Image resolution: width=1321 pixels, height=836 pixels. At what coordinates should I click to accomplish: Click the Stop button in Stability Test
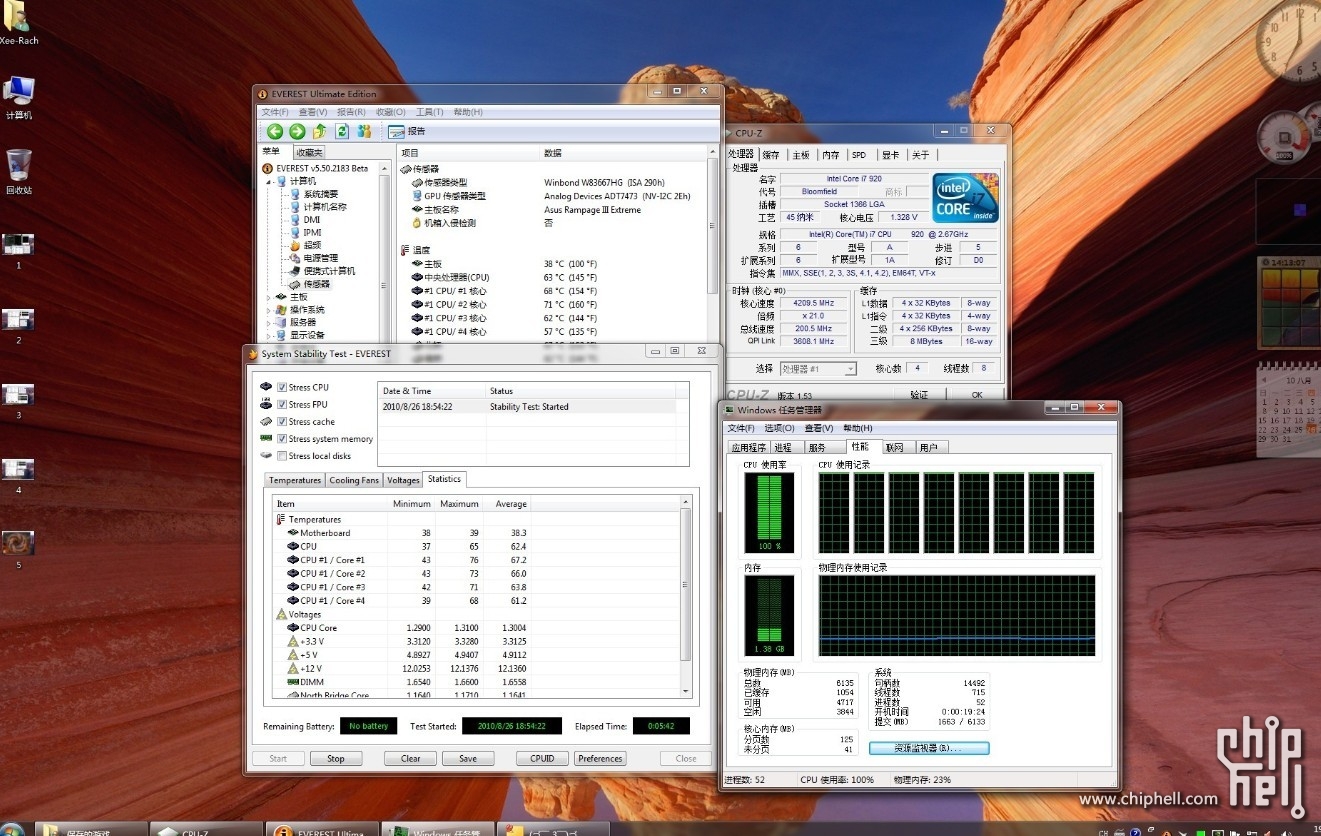coord(336,758)
